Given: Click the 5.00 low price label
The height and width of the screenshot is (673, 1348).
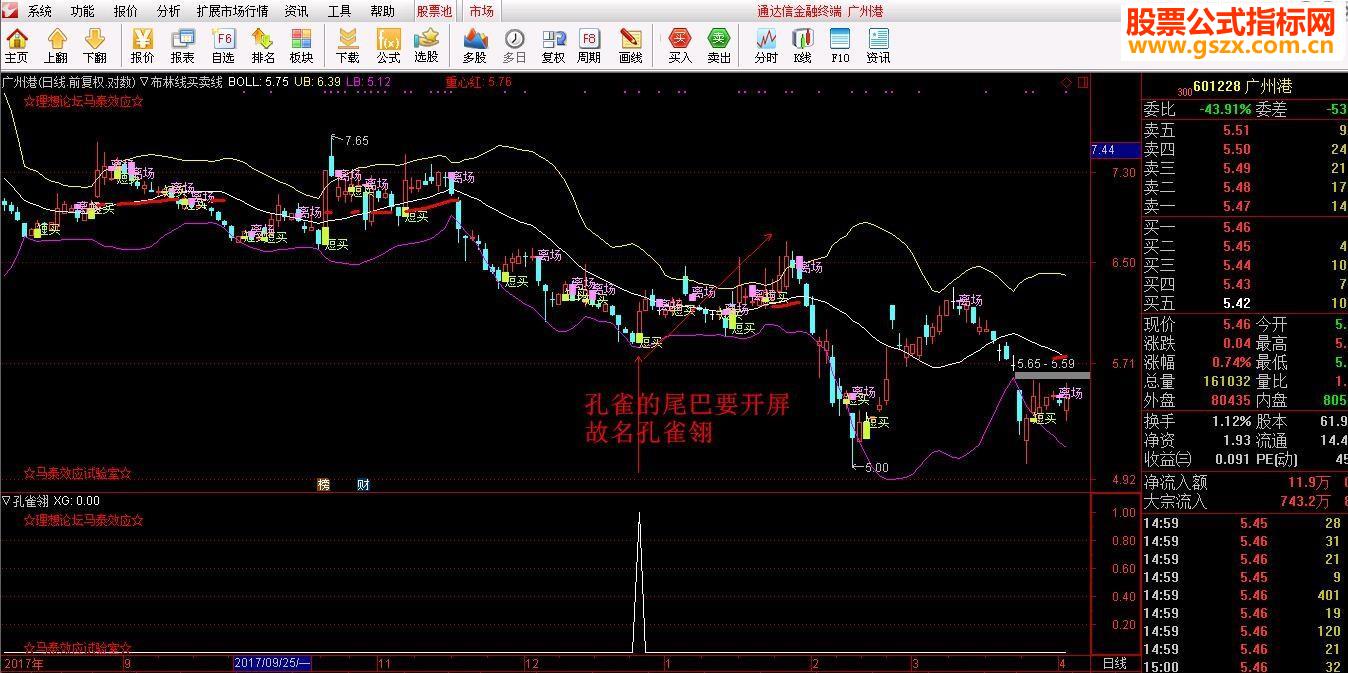Looking at the screenshot, I should (x=876, y=468).
